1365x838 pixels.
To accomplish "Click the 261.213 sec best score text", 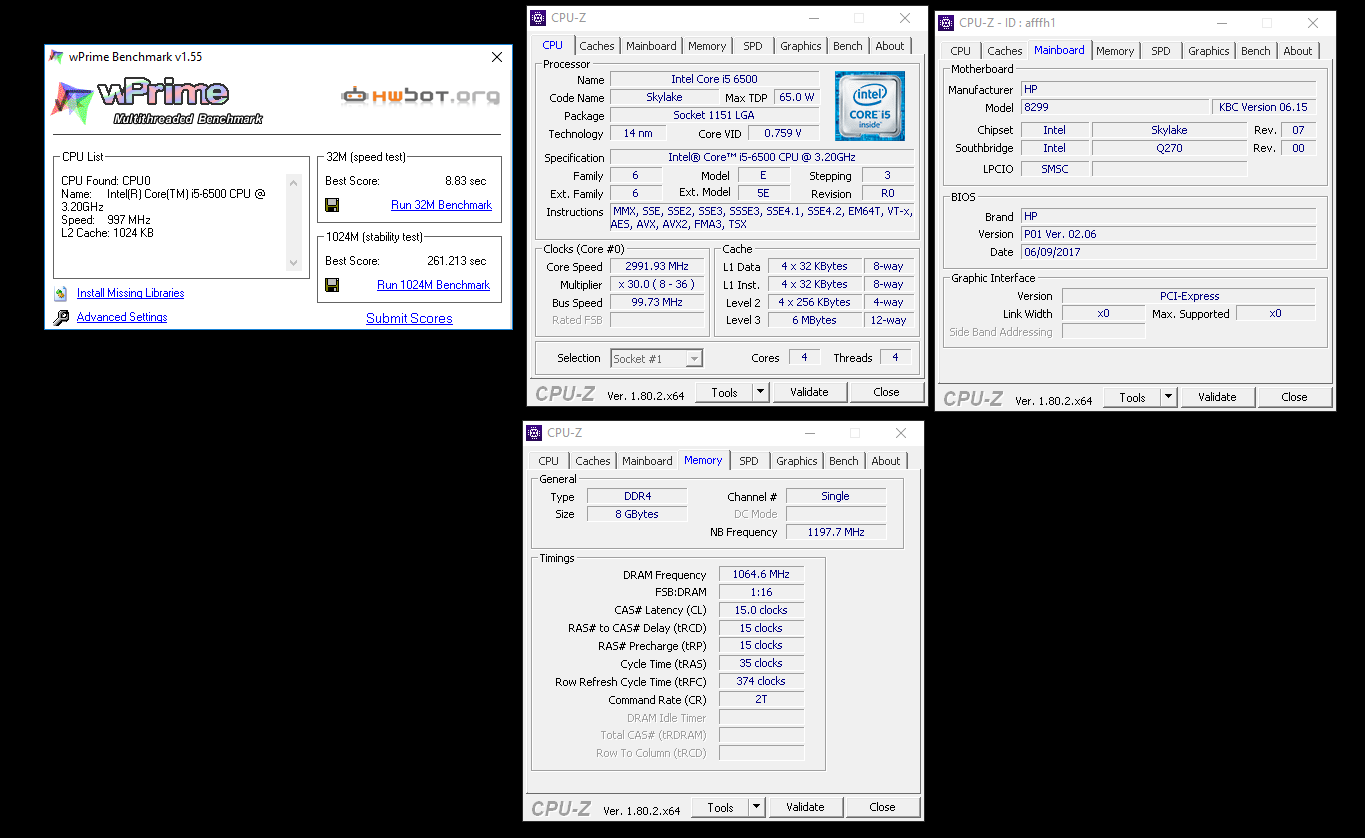I will pos(456,261).
